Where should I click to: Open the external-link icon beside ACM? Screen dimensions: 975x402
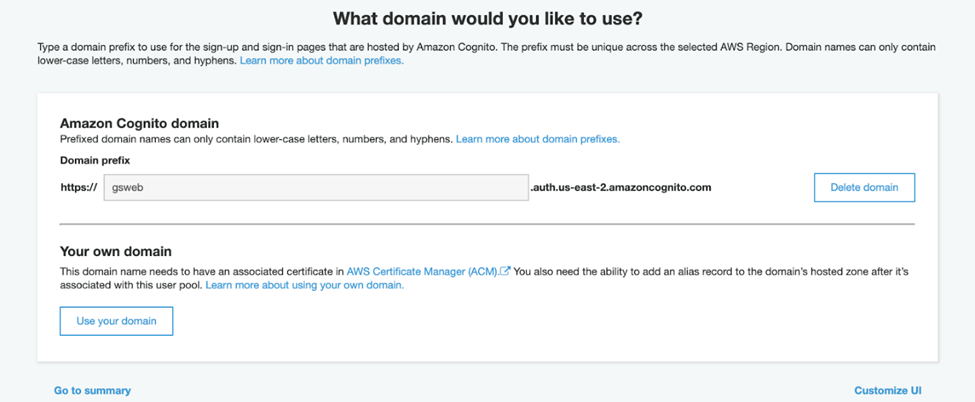[506, 271]
